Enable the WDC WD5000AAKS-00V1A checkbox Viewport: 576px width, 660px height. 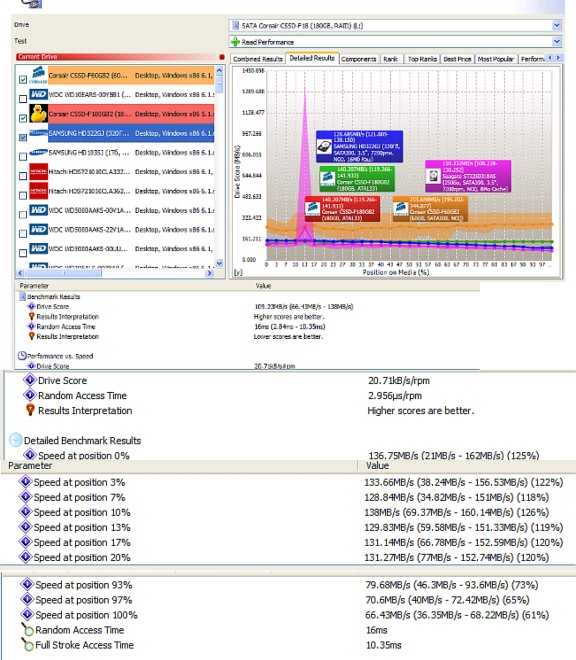click(23, 215)
